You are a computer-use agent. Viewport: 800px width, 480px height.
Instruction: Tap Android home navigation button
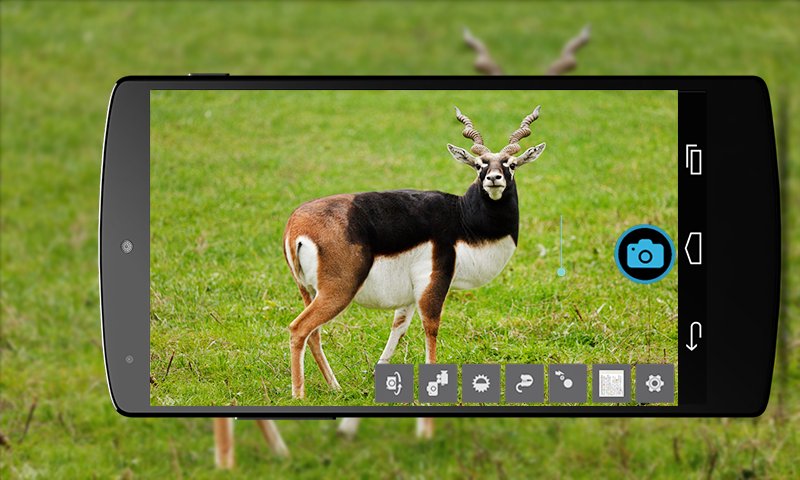tap(693, 248)
